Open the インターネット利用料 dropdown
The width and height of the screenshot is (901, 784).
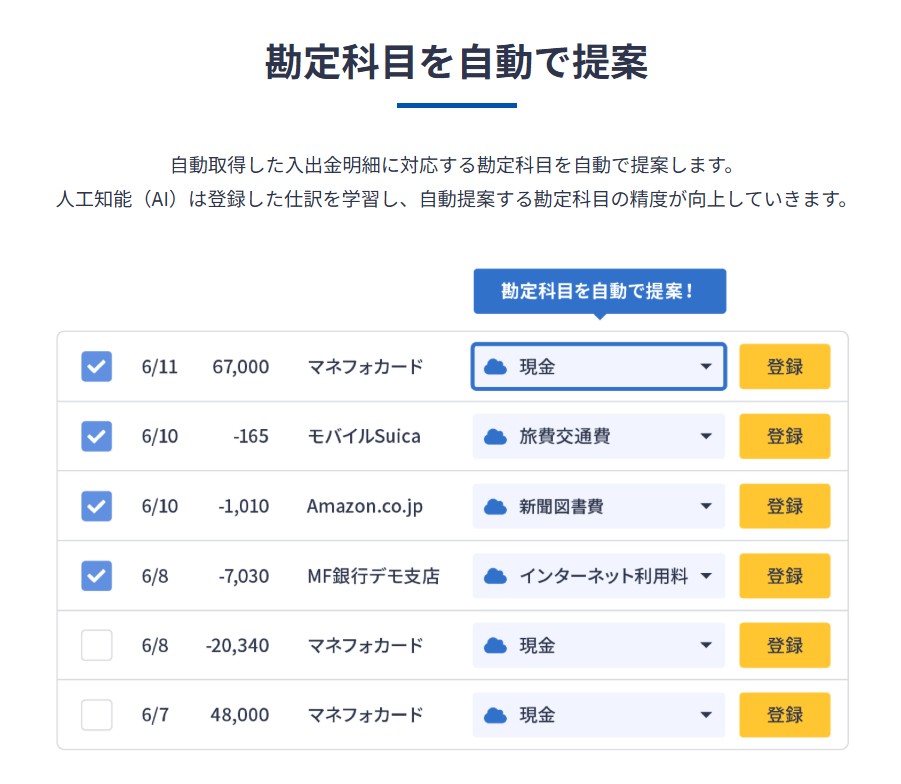pos(706,576)
